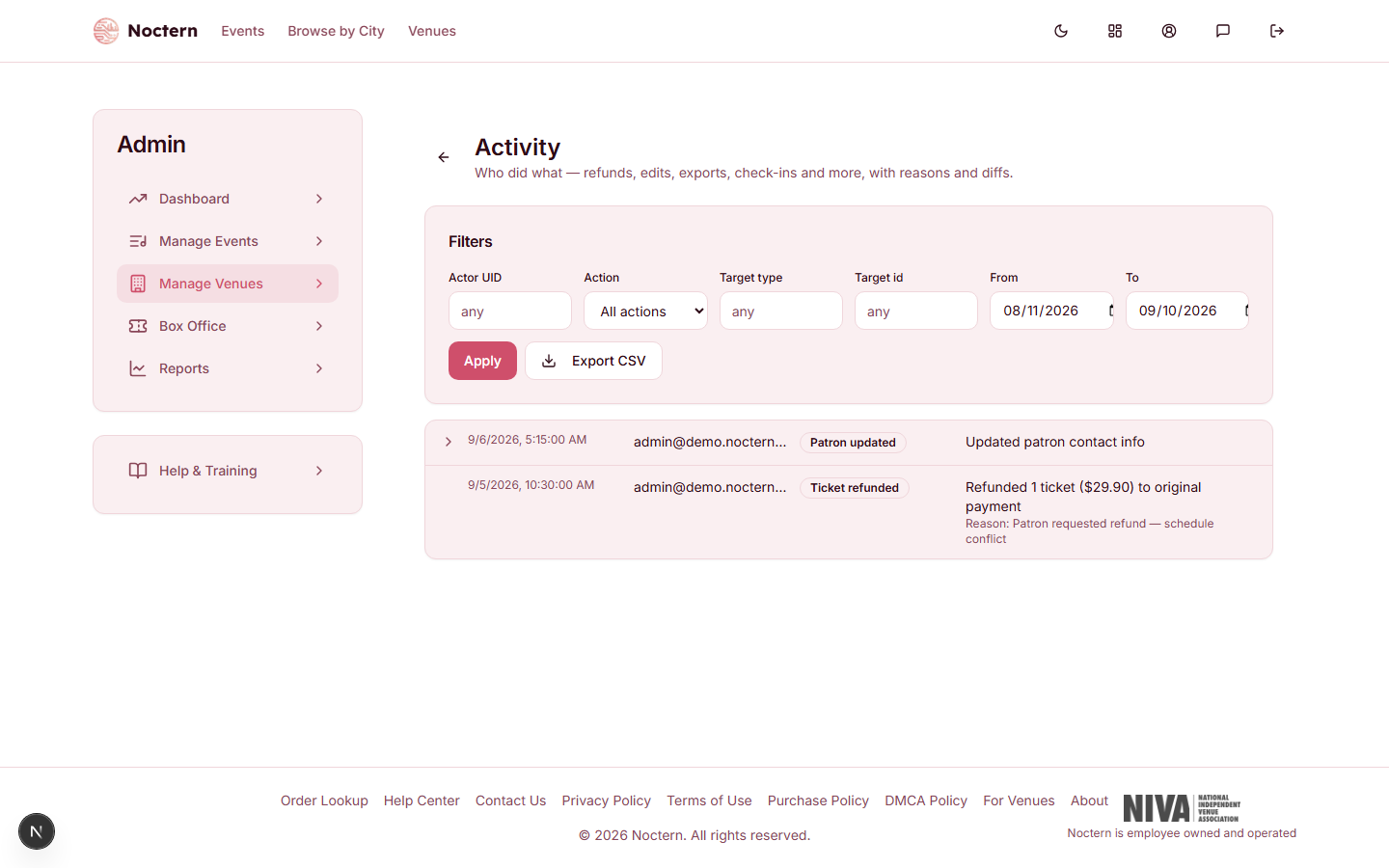Toggle dark mode moon icon
This screenshot has height=868, width=1389.
tap(1061, 31)
